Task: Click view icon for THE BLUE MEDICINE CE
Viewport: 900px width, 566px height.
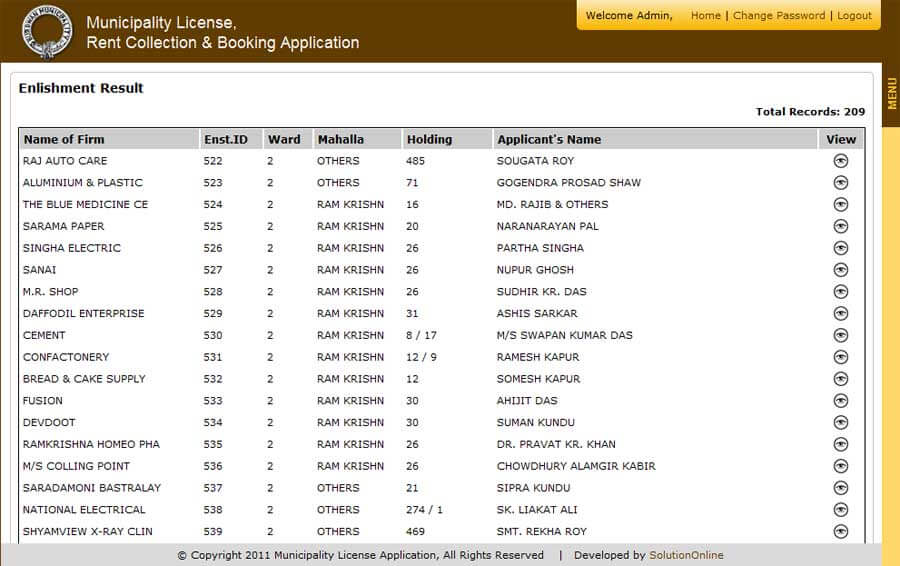Action: pos(840,205)
